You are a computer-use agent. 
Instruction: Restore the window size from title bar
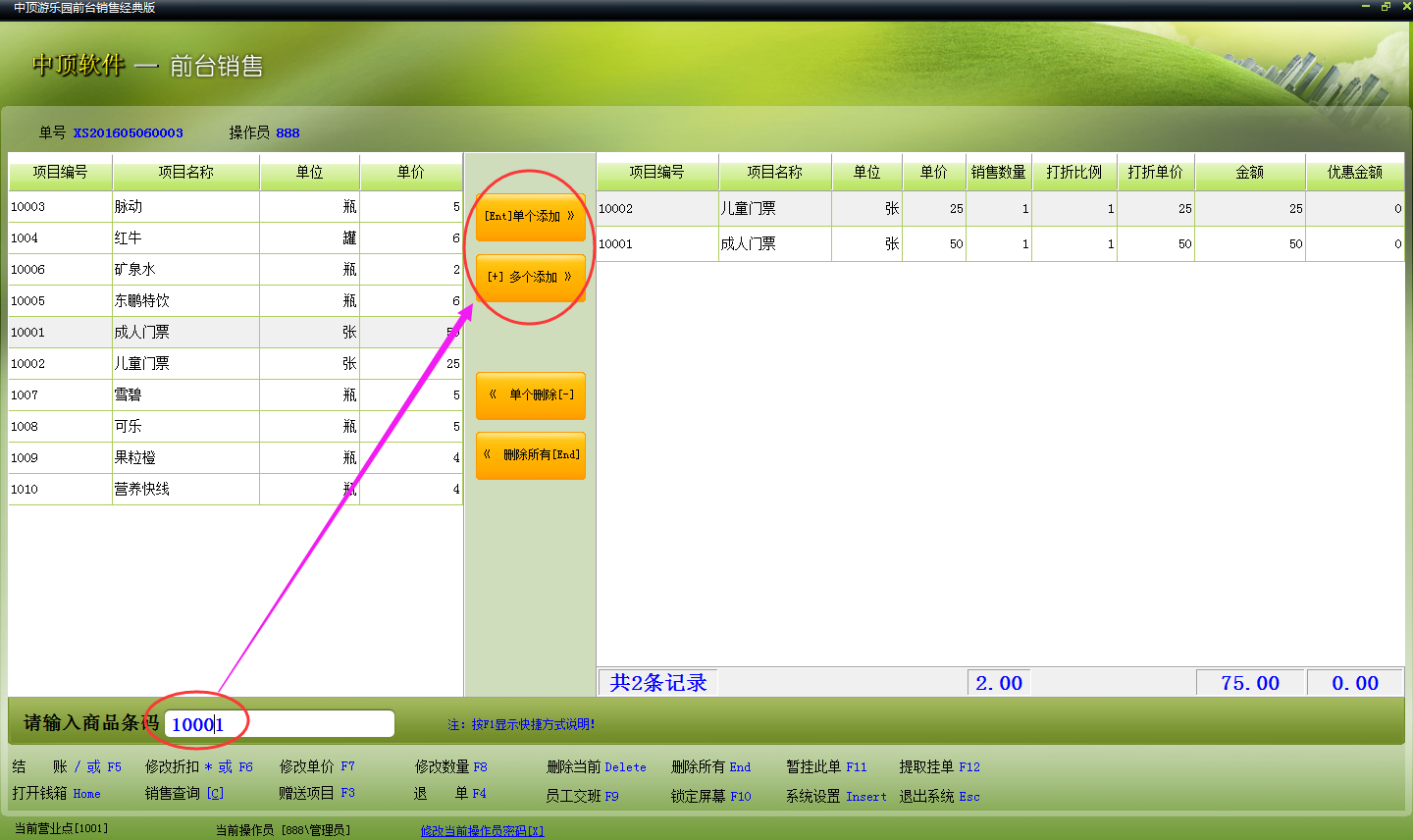1386,7
